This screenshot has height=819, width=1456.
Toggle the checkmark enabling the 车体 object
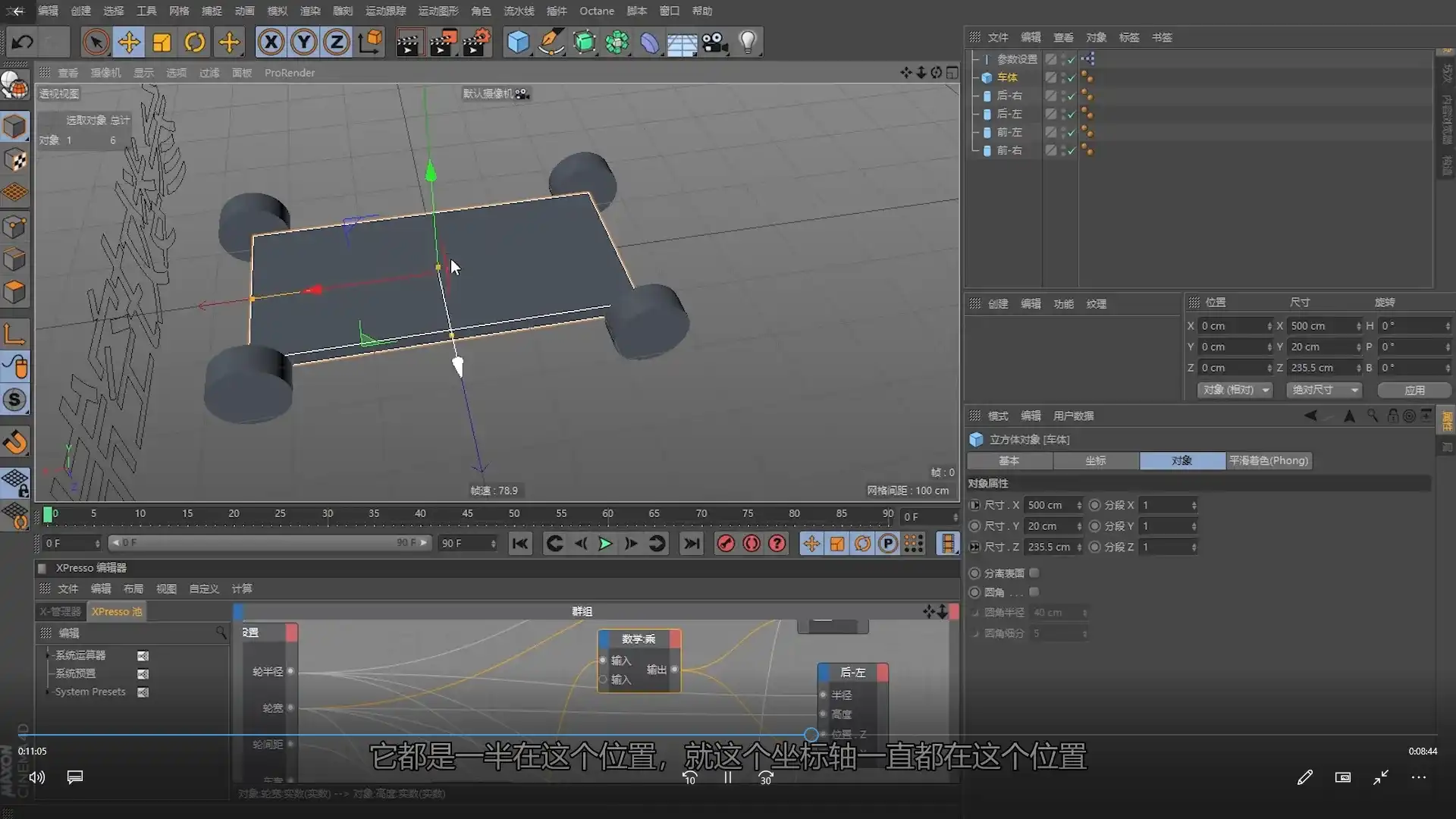[x=1072, y=77]
